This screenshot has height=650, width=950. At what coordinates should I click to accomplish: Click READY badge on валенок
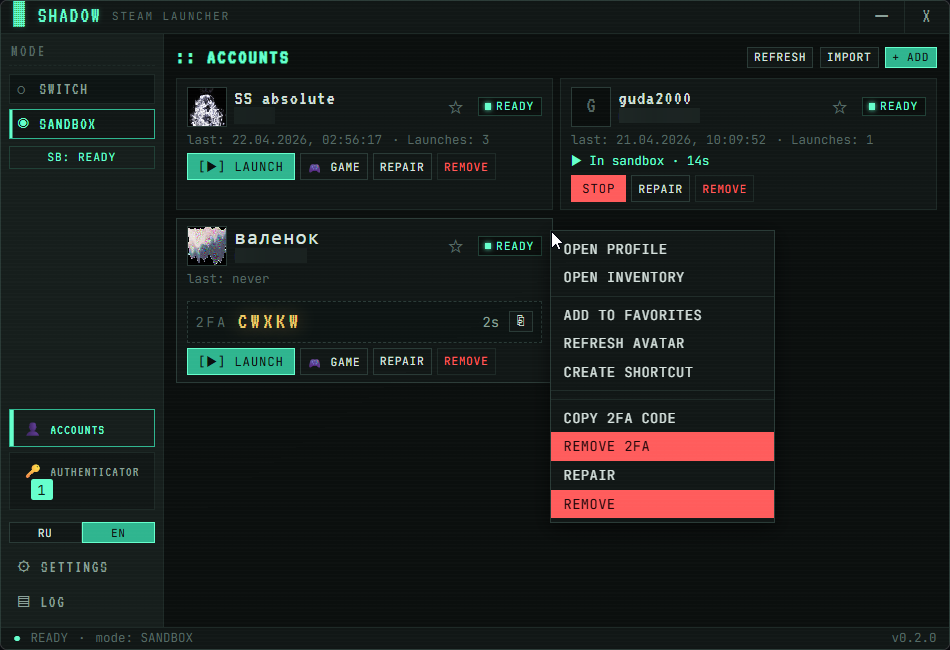510,246
